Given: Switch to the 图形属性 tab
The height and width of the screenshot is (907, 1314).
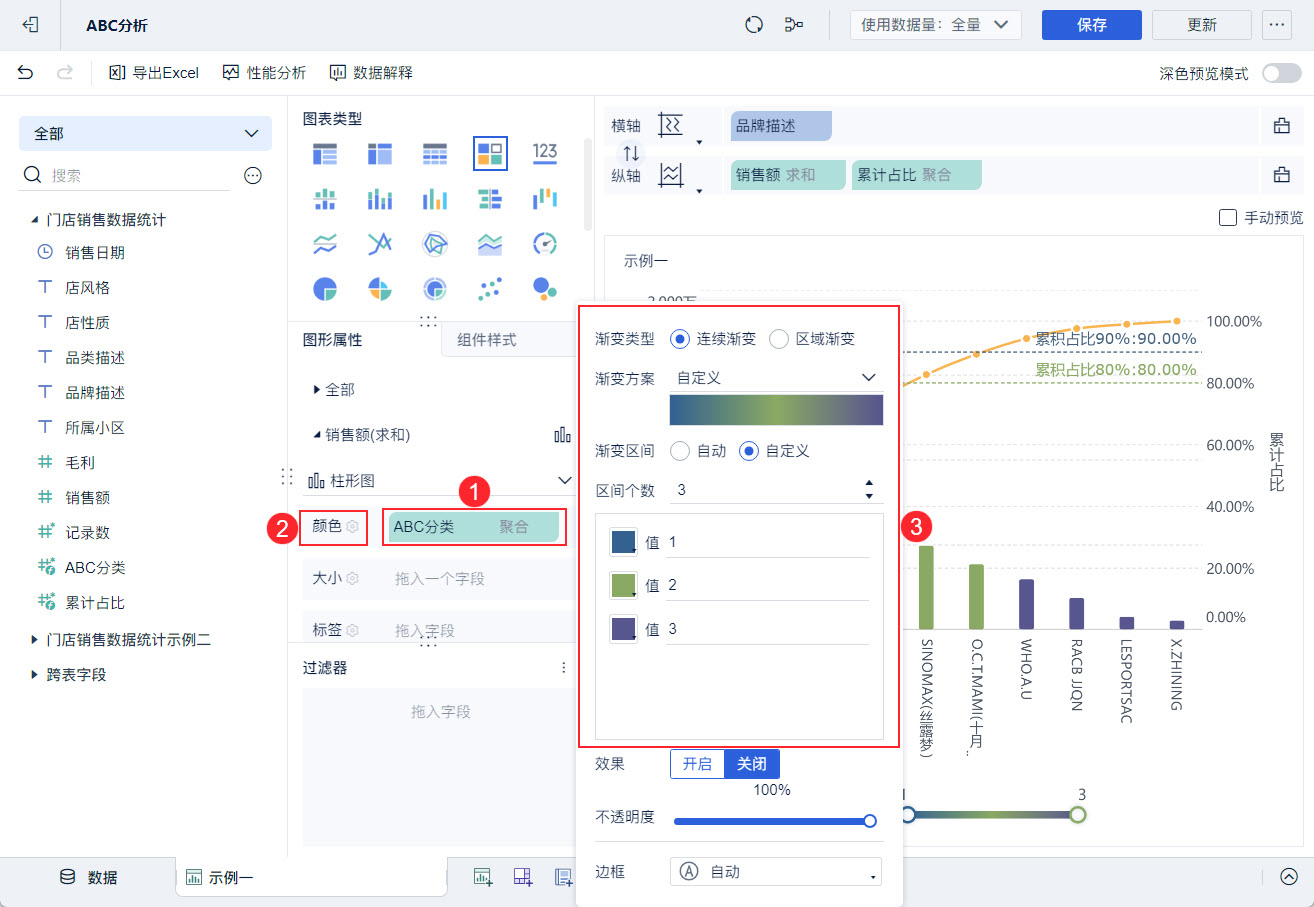Looking at the screenshot, I should (x=333, y=340).
